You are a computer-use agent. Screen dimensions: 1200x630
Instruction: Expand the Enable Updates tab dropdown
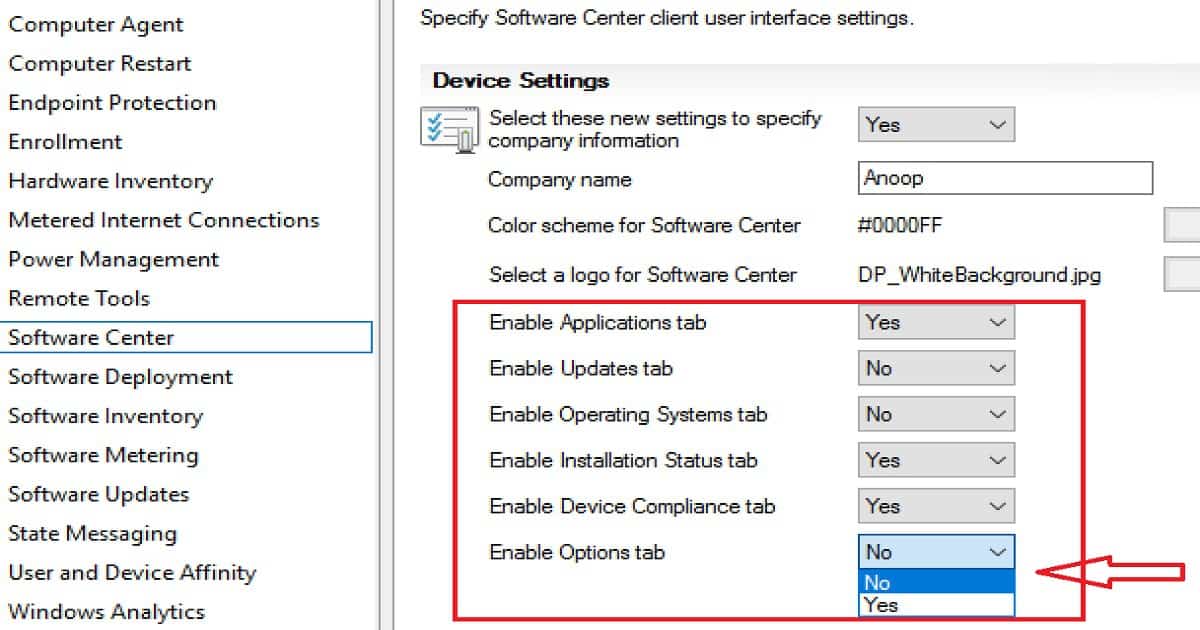935,368
